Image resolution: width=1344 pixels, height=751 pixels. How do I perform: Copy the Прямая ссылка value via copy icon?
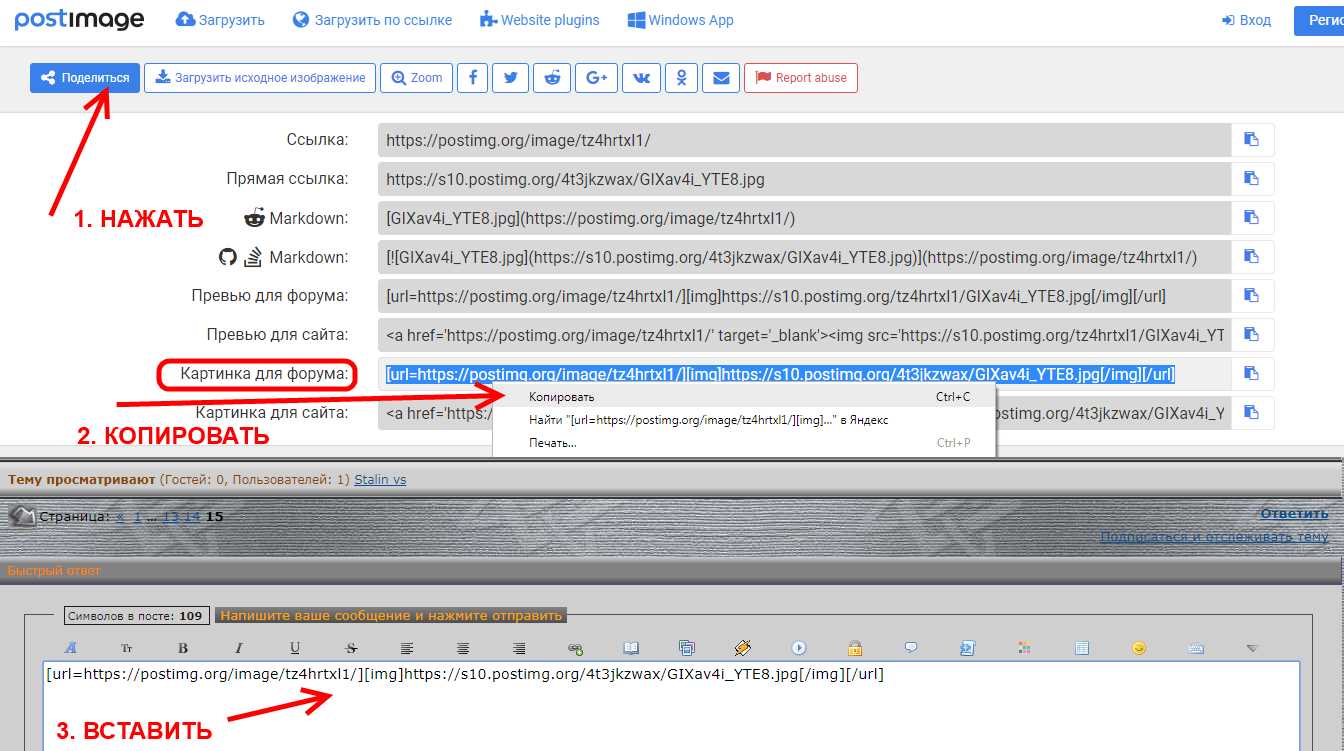[1251, 179]
